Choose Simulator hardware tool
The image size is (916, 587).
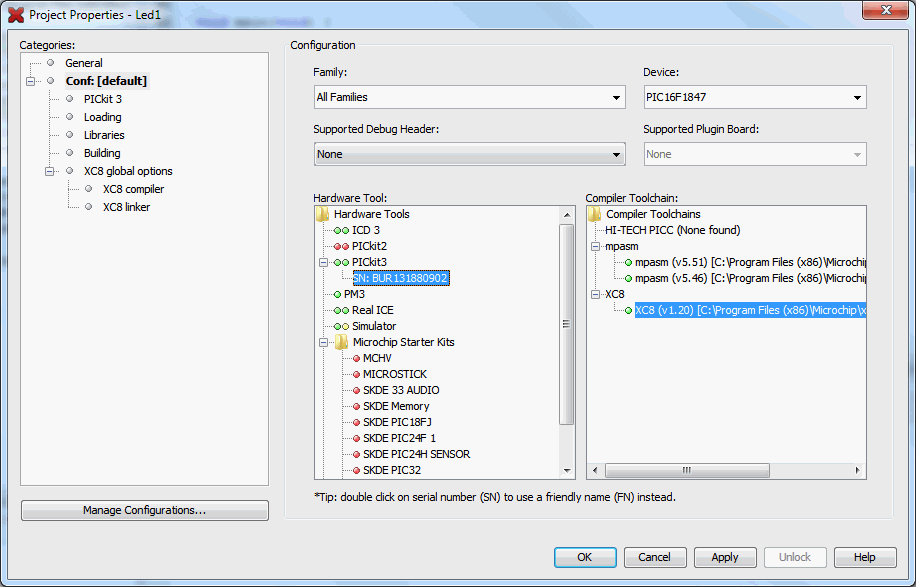click(x=374, y=327)
